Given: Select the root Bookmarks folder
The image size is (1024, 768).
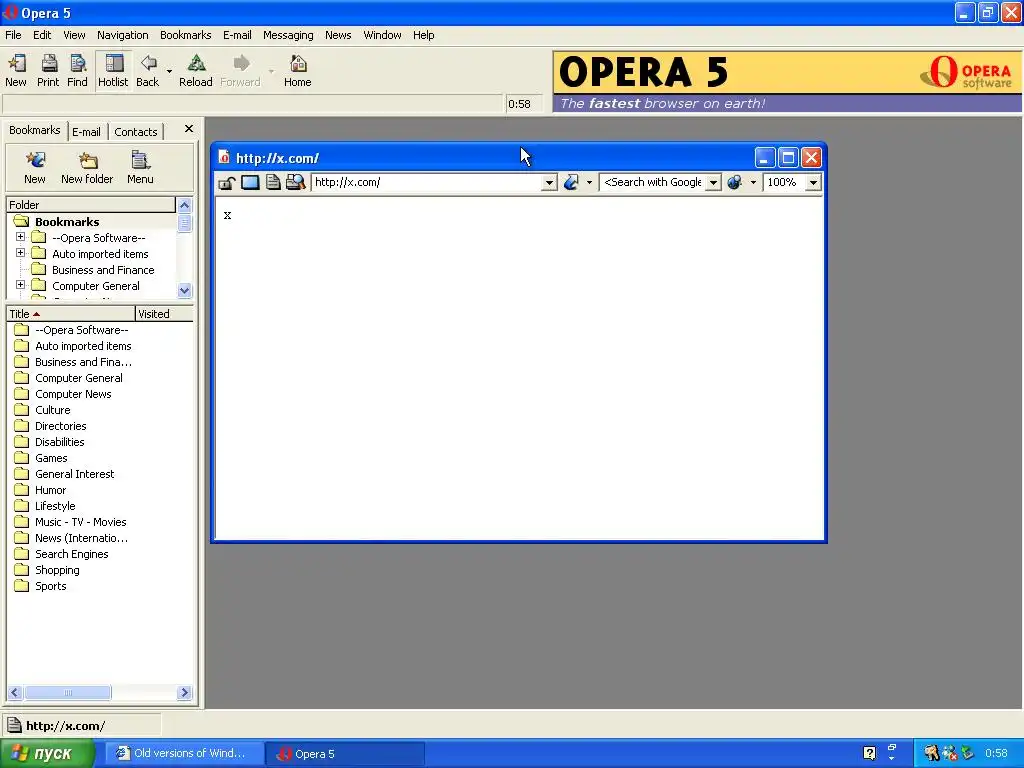Looking at the screenshot, I should coord(67,222).
